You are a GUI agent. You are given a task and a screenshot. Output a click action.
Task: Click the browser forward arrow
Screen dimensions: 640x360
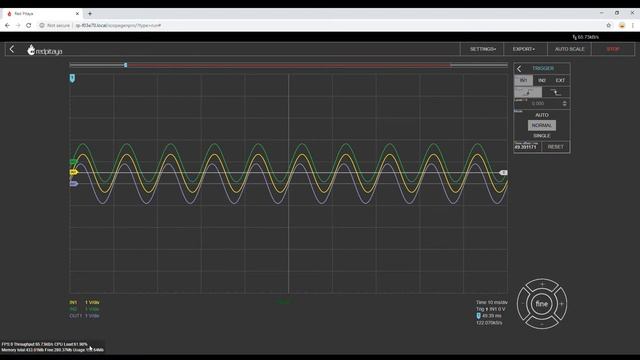pyautogui.click(x=18, y=25)
